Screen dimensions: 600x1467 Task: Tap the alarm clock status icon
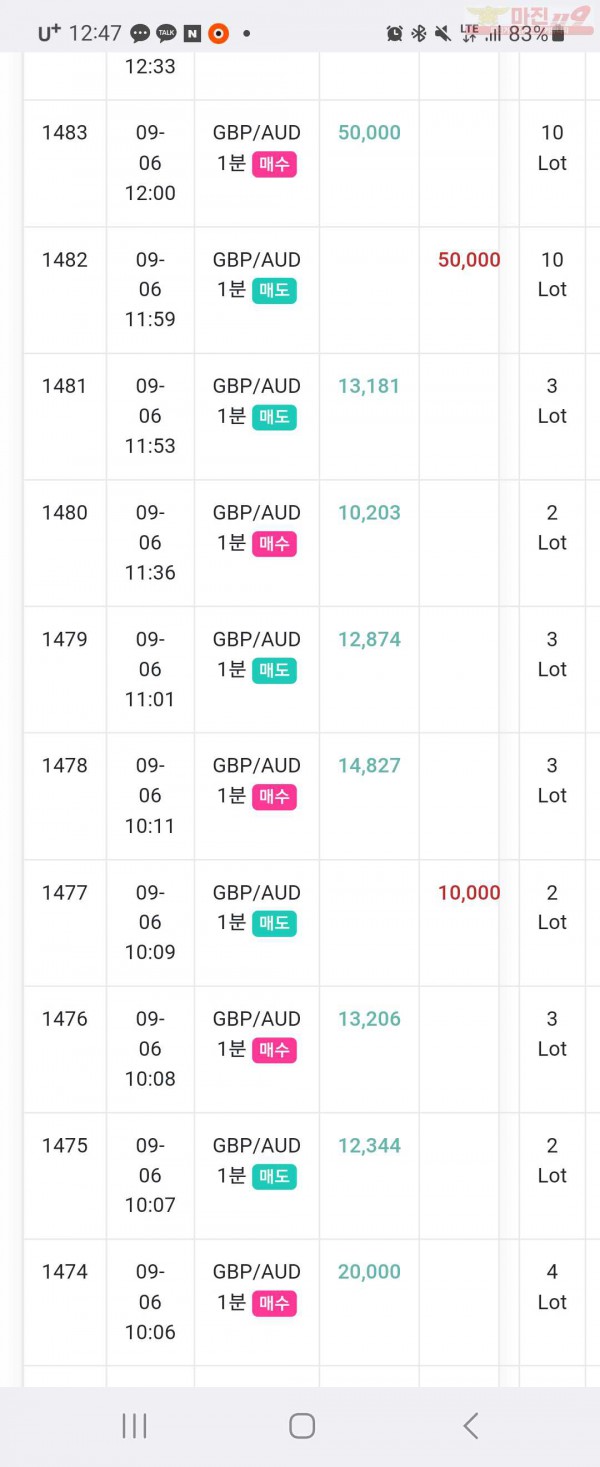click(x=395, y=33)
